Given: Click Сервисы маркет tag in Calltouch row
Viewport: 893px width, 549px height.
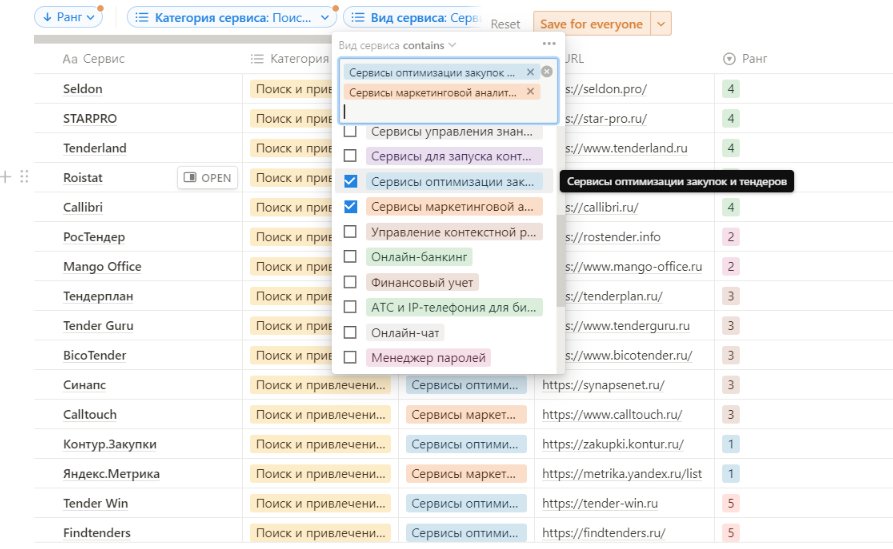Looking at the screenshot, I should [x=466, y=415].
